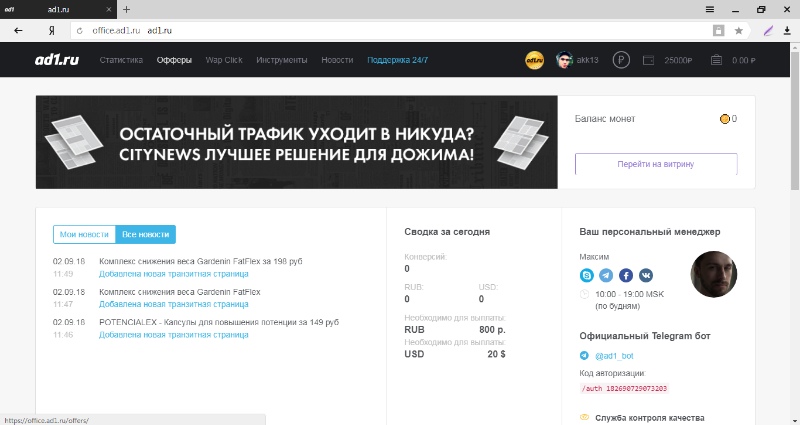
Task: Click the CityNews advertising banner
Action: [x=296, y=142]
